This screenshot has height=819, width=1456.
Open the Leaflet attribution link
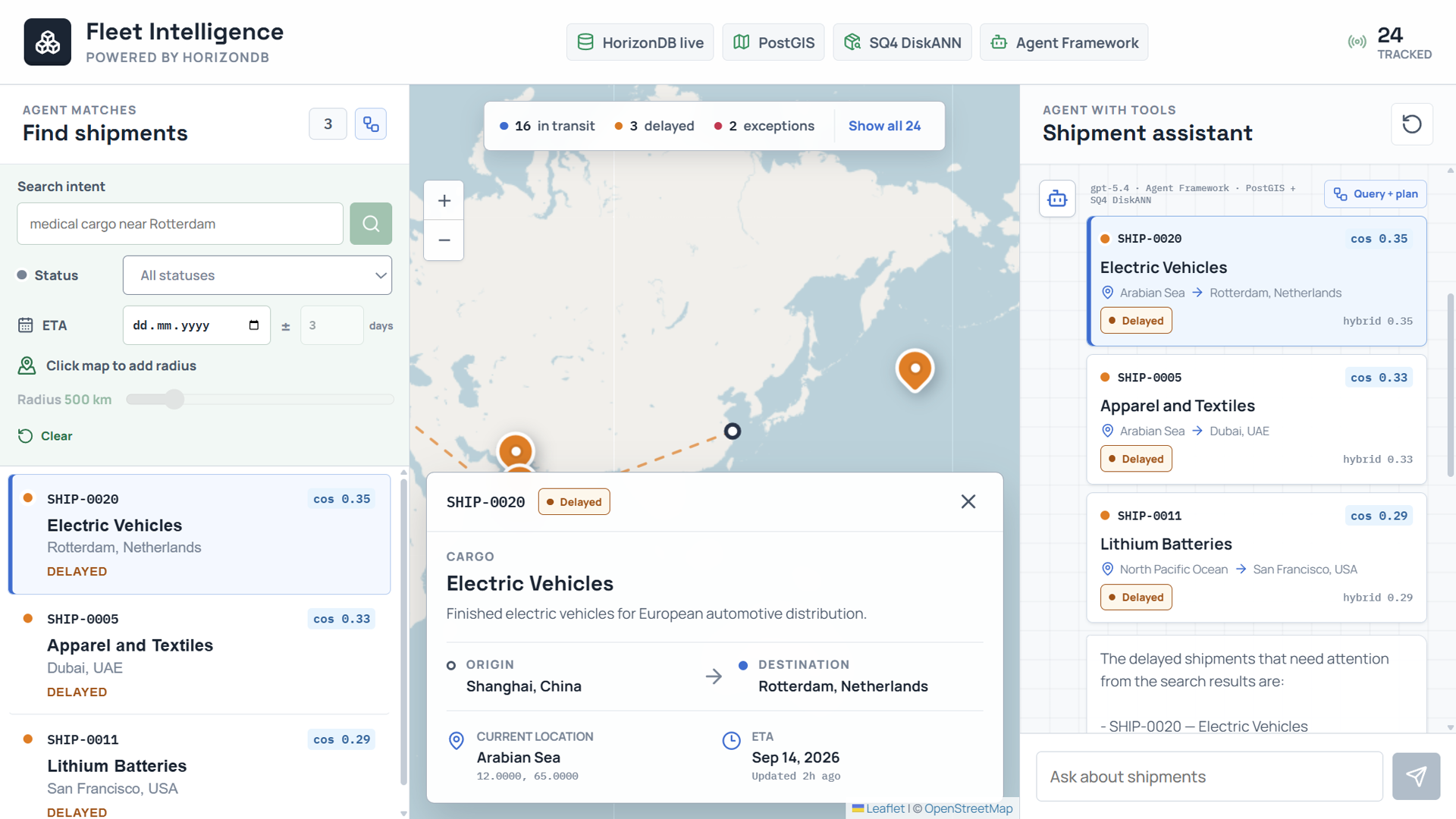[886, 808]
